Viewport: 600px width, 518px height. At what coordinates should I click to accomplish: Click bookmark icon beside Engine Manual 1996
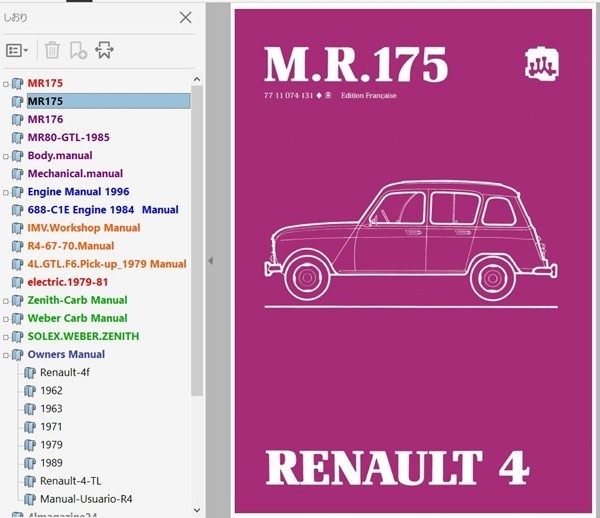[x=18, y=192]
